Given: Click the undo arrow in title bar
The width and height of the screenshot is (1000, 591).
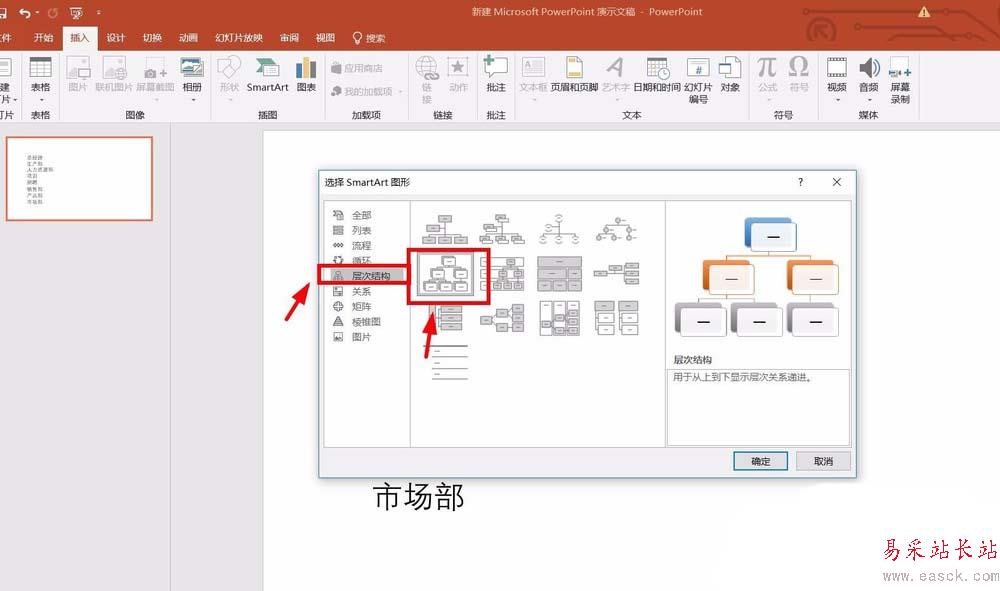Looking at the screenshot, I should point(25,13).
